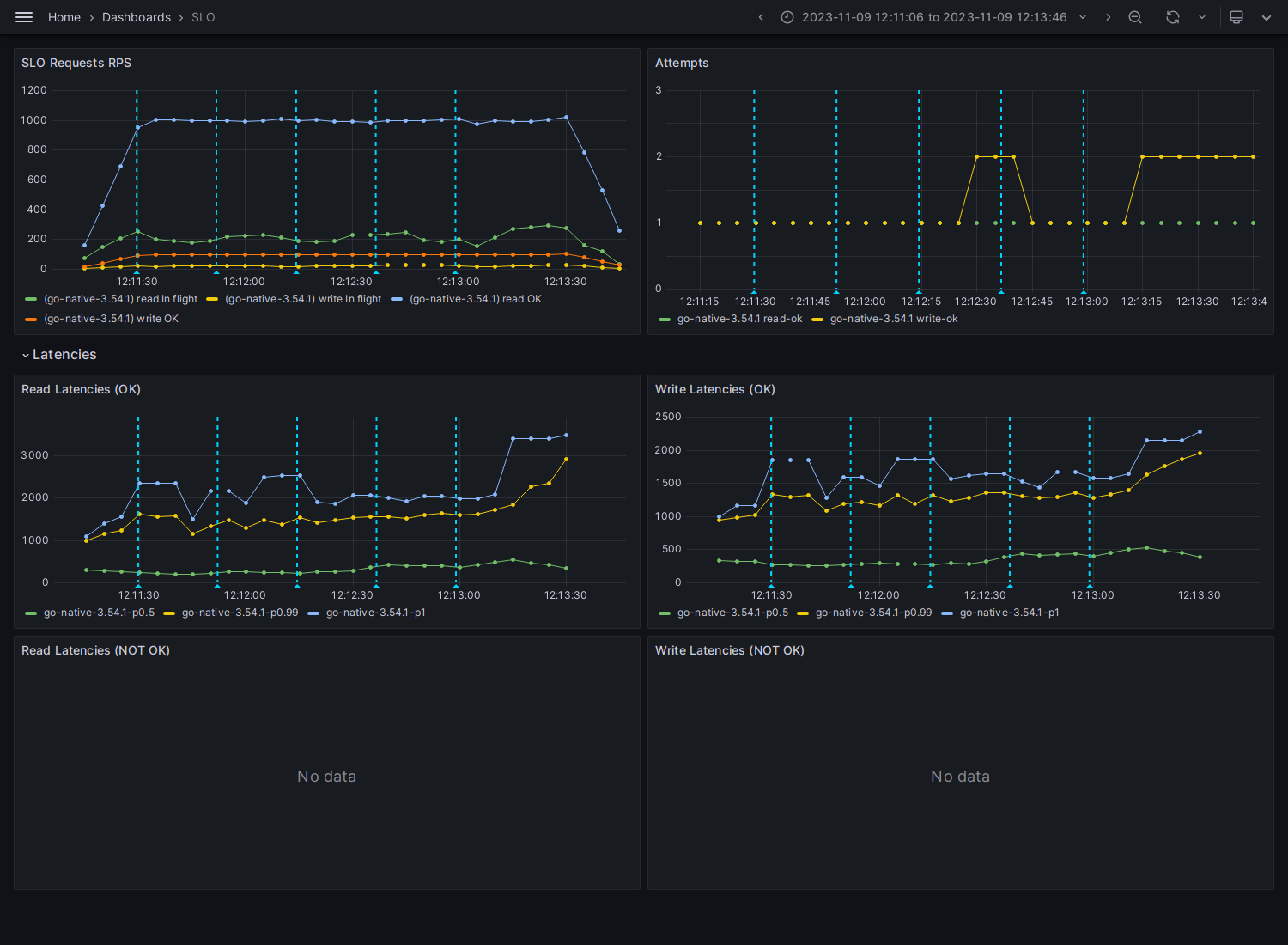Open Read Latencies (NOT OK) panel title

tap(95, 650)
